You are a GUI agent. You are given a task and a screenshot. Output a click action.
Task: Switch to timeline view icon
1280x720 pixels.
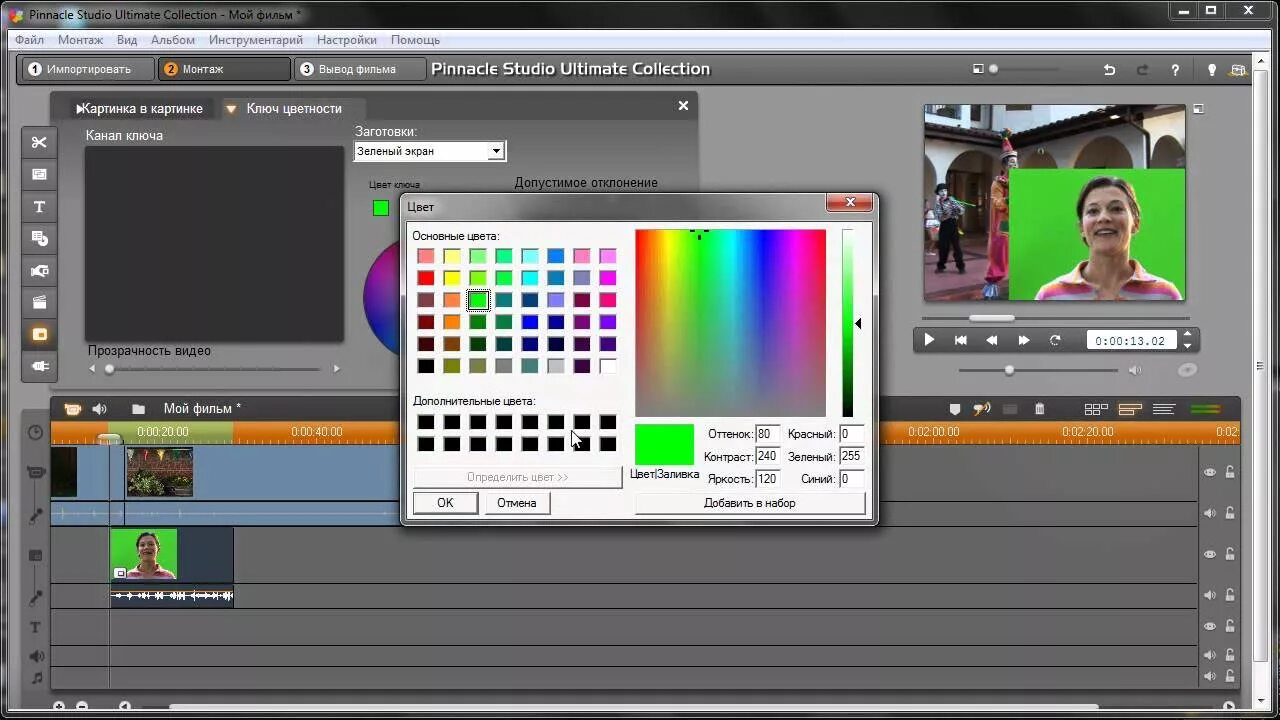click(x=1130, y=409)
